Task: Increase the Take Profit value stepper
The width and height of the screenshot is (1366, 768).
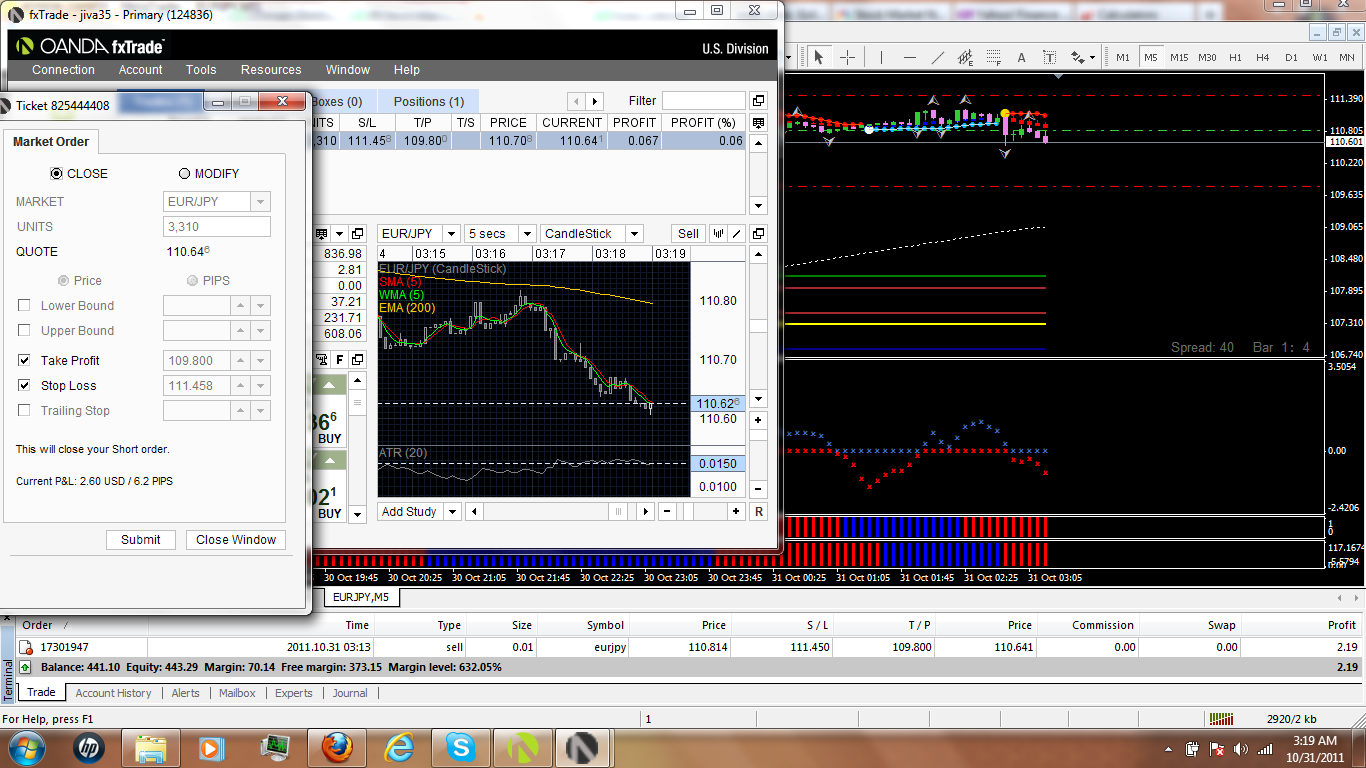Action: (x=241, y=360)
